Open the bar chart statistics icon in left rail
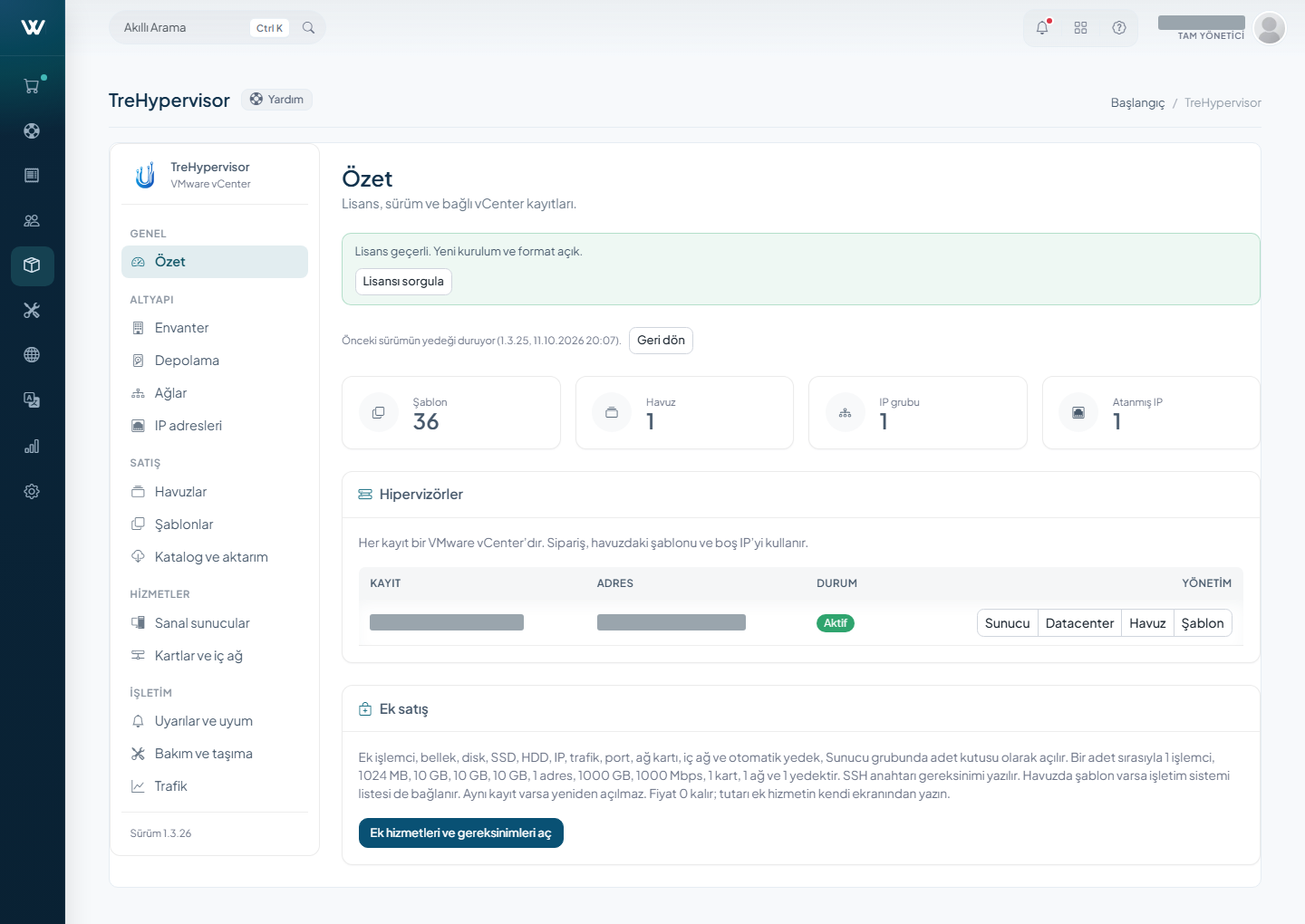The width and height of the screenshot is (1305, 924). (32, 446)
